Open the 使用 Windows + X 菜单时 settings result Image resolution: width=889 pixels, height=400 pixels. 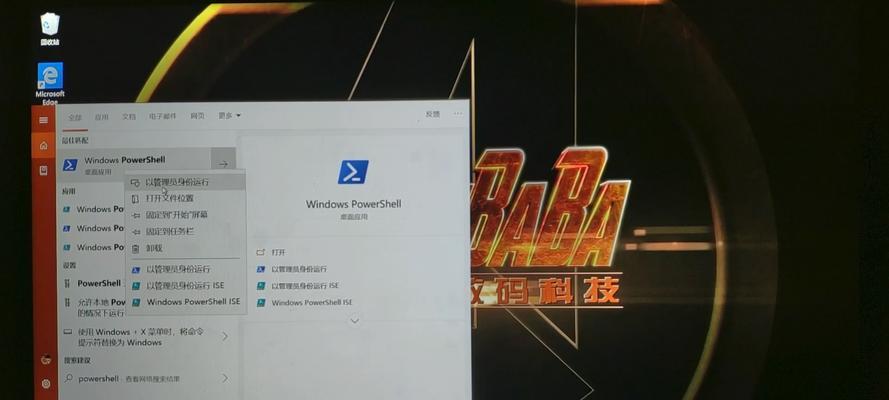141,337
